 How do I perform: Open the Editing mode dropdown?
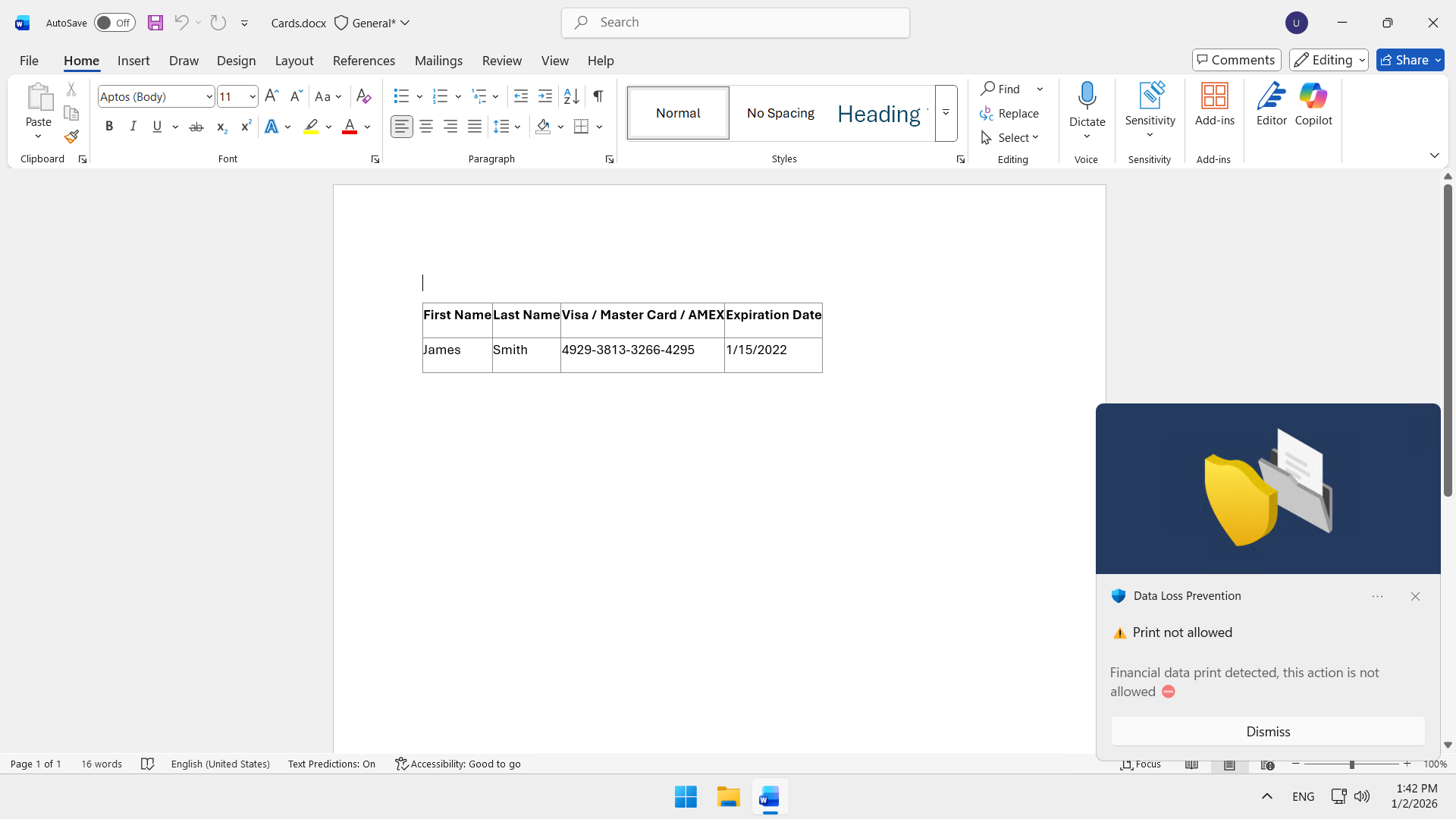coord(1329,60)
